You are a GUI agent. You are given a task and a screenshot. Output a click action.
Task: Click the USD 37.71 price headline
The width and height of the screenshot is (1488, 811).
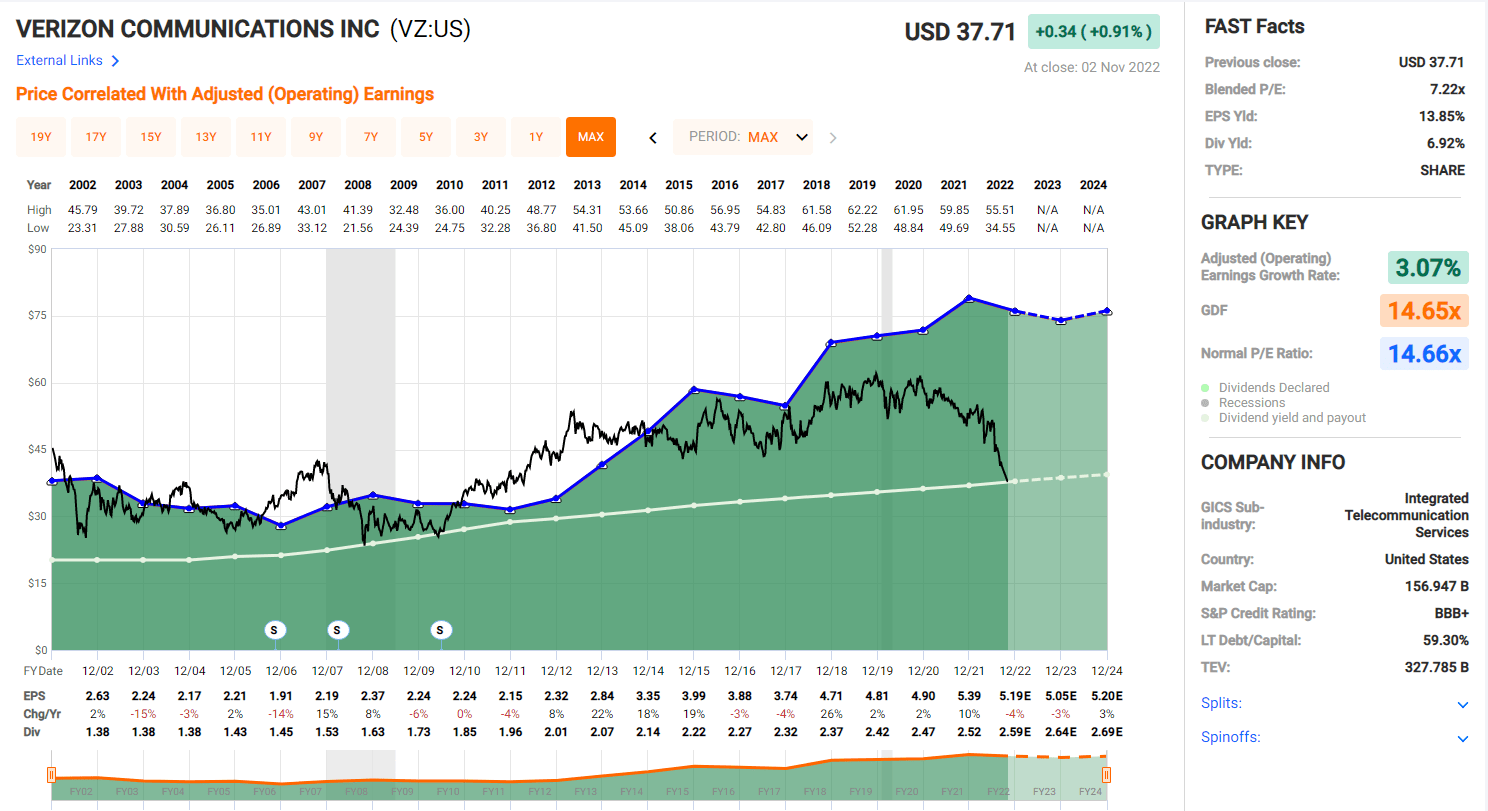[x=960, y=32]
